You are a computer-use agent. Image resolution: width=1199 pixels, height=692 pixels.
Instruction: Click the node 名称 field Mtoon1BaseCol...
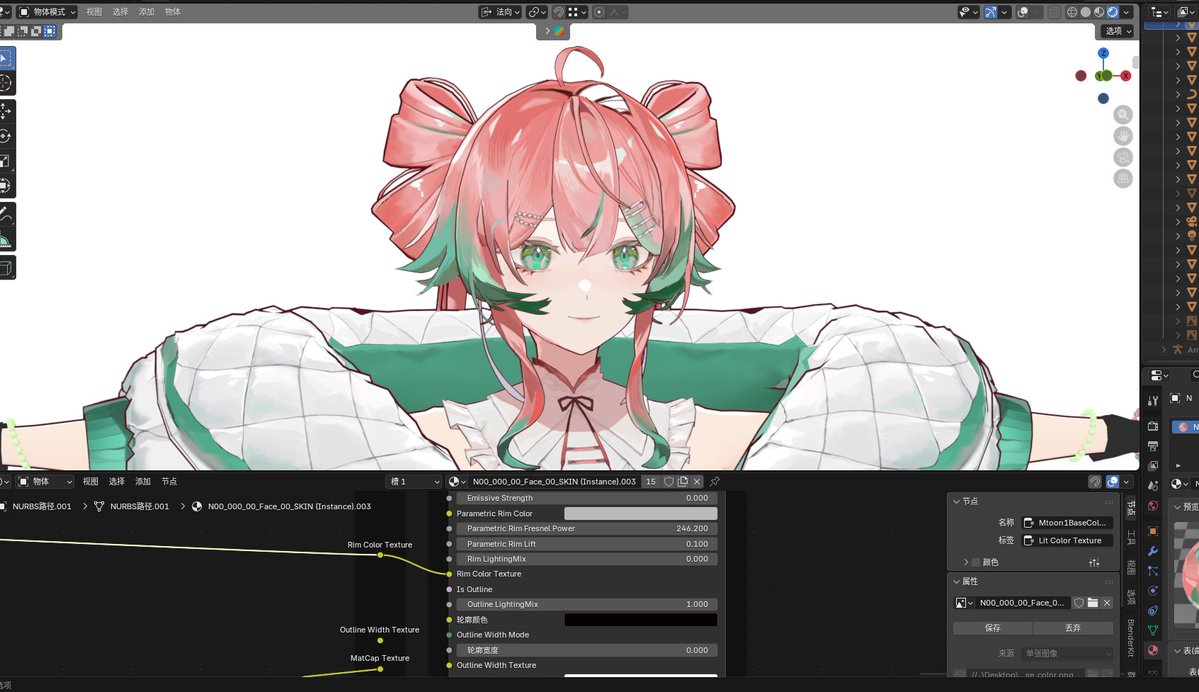[1067, 523]
